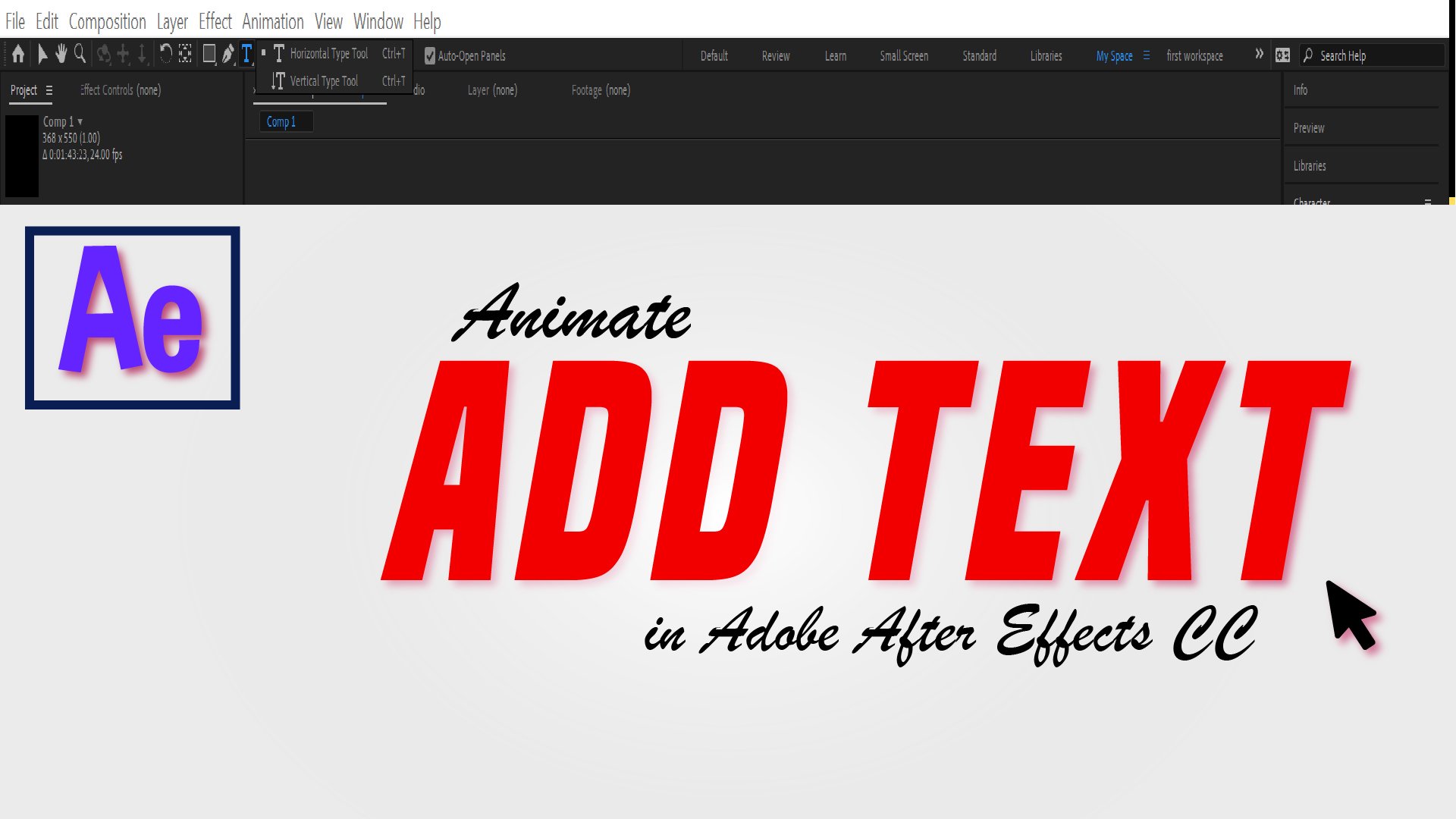Click the Comp 1 black thumbnail
This screenshot has height=819, width=1456.
point(22,155)
